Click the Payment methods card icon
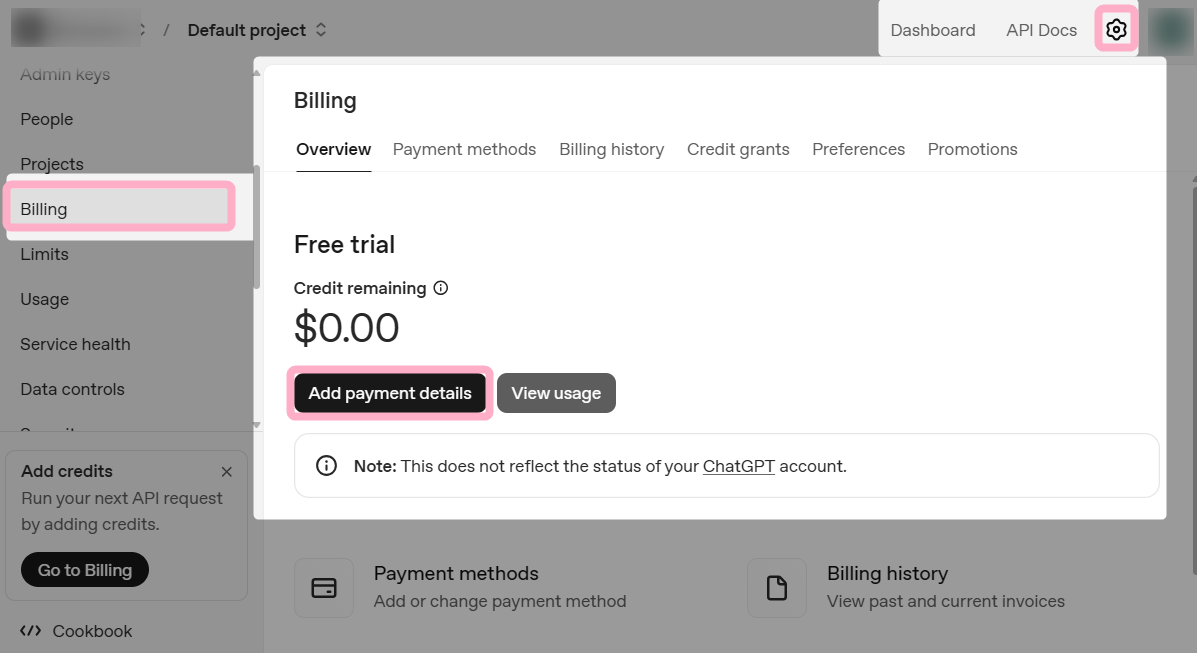This screenshot has height=653, width=1197. tap(324, 588)
